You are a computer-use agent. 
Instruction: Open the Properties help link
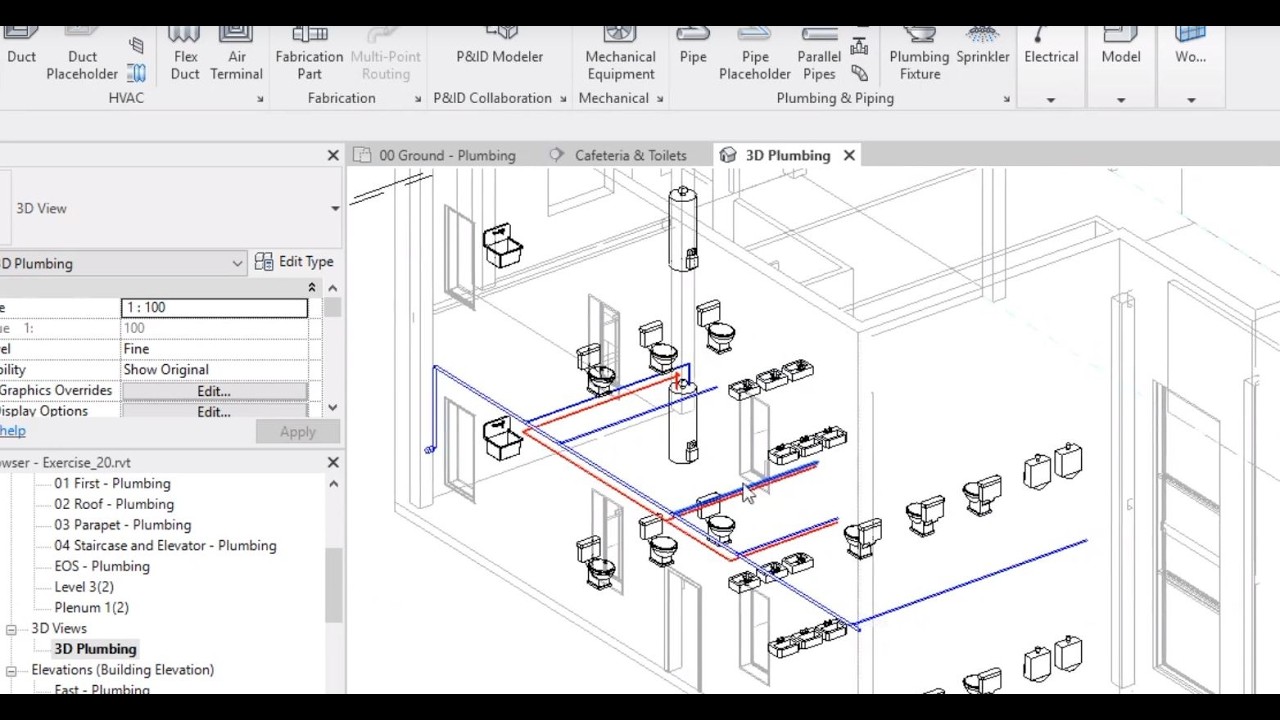pyautogui.click(x=12, y=431)
